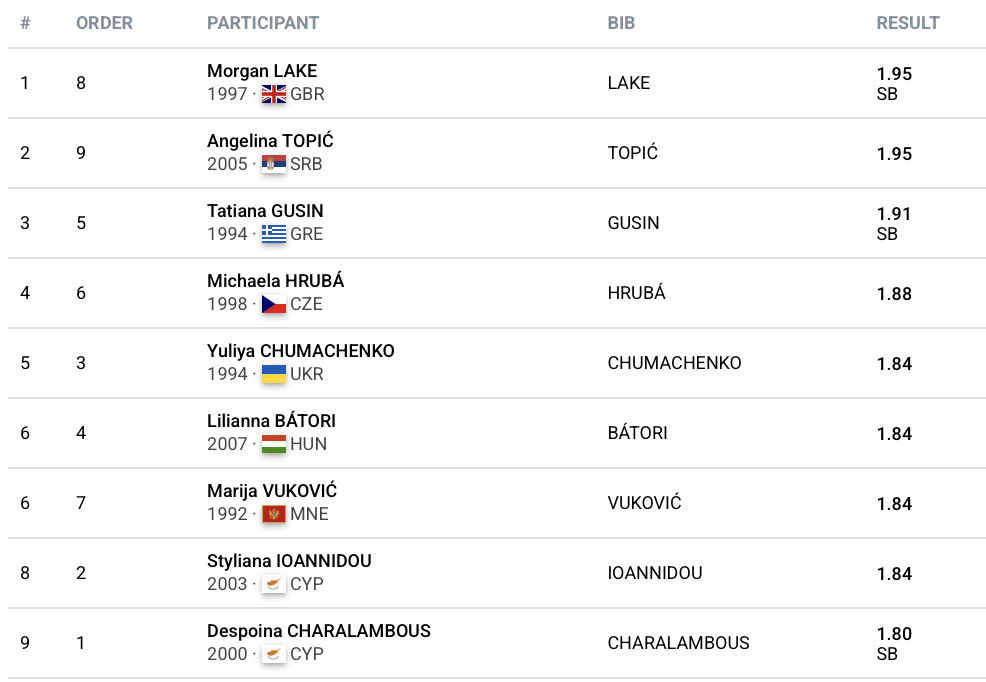Click the # rank column header

click(x=25, y=23)
